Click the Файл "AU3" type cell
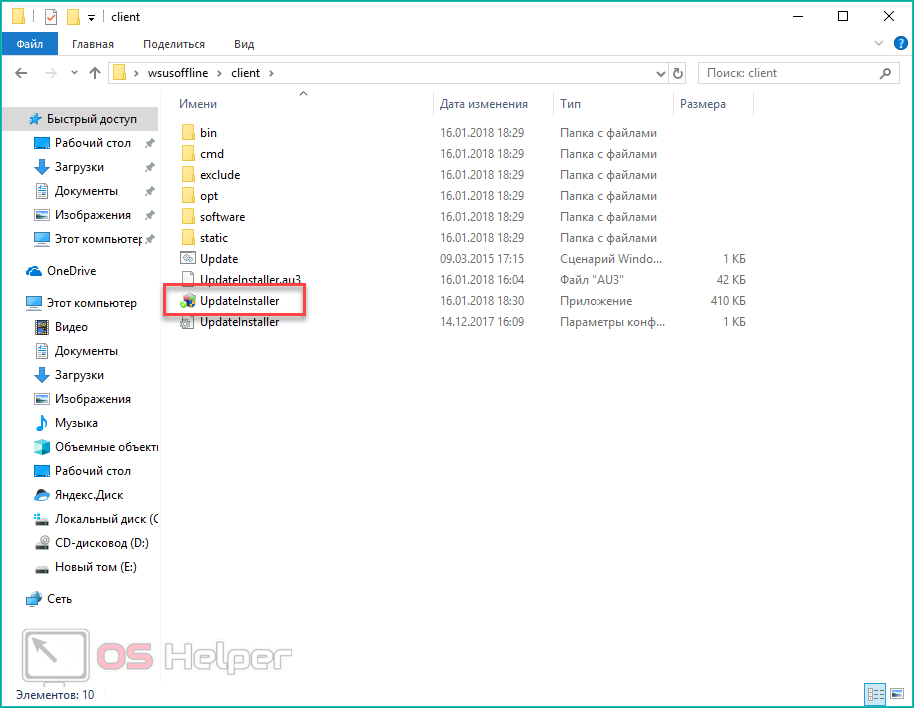Image resolution: width=914 pixels, height=708 pixels. [x=592, y=279]
